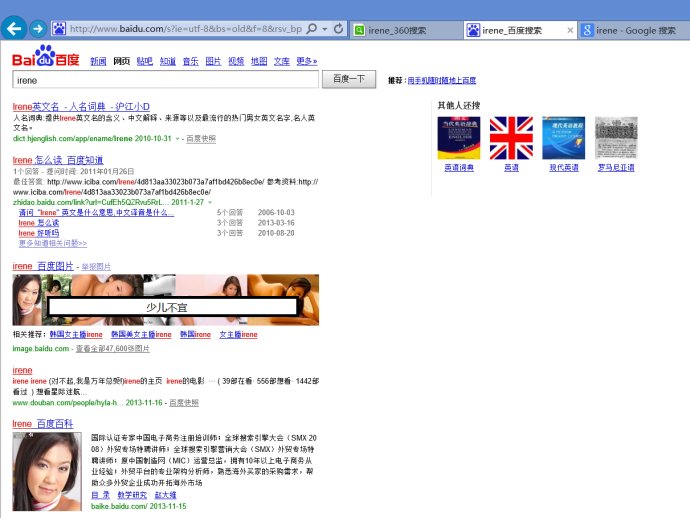The image size is (690, 518).
Task: Open the Irene 怎么读 百度知道 result
Action: point(58,160)
